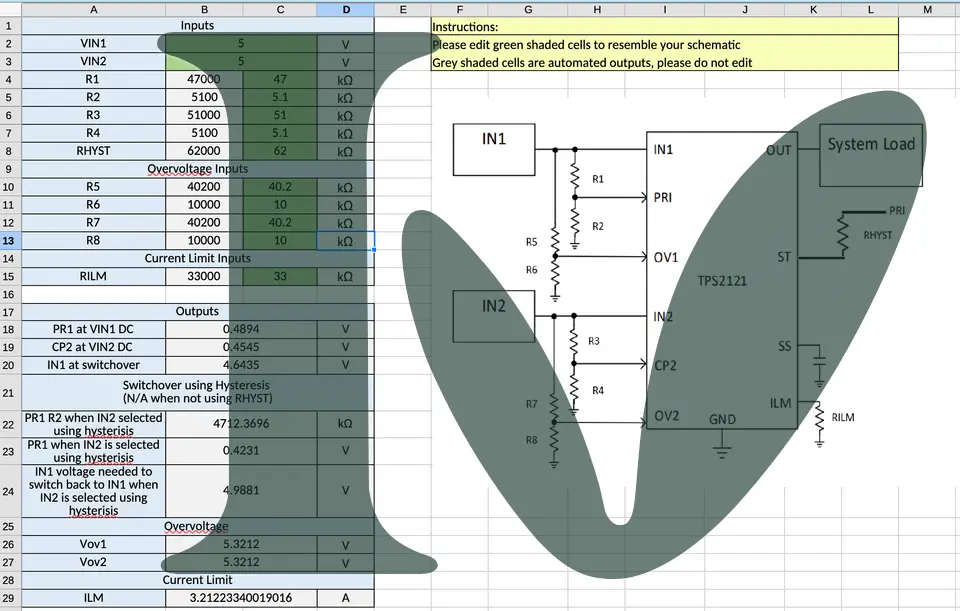The image size is (960, 611).
Task: Click the R2 value "5100" in row 5
Action: point(204,97)
